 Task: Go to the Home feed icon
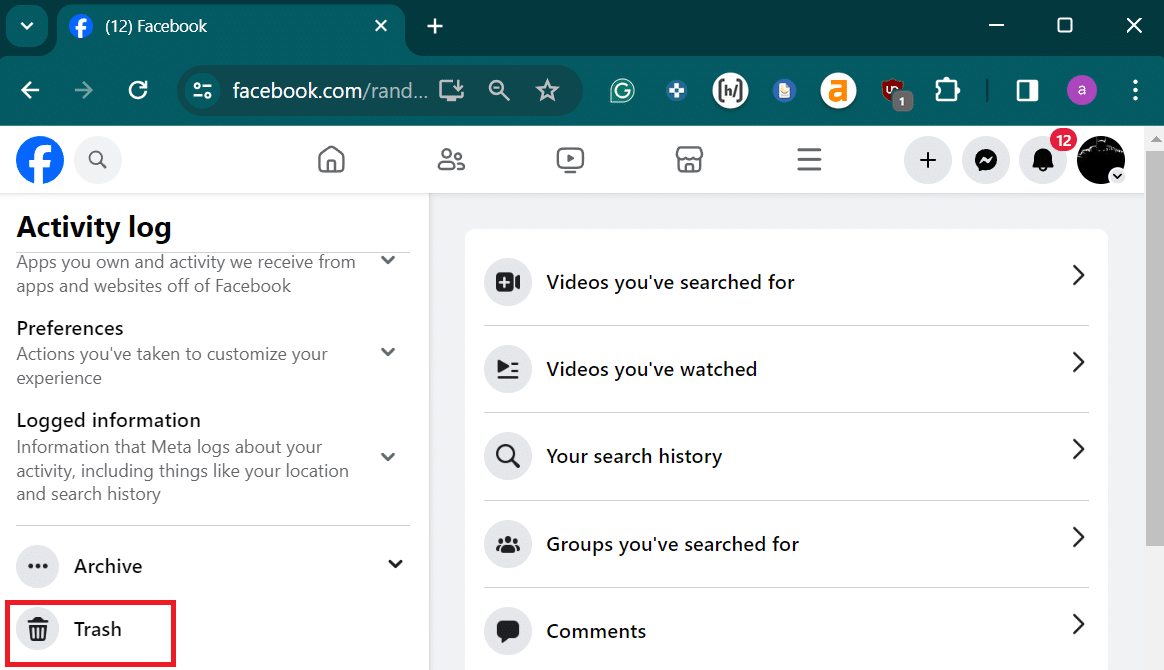[331, 160]
